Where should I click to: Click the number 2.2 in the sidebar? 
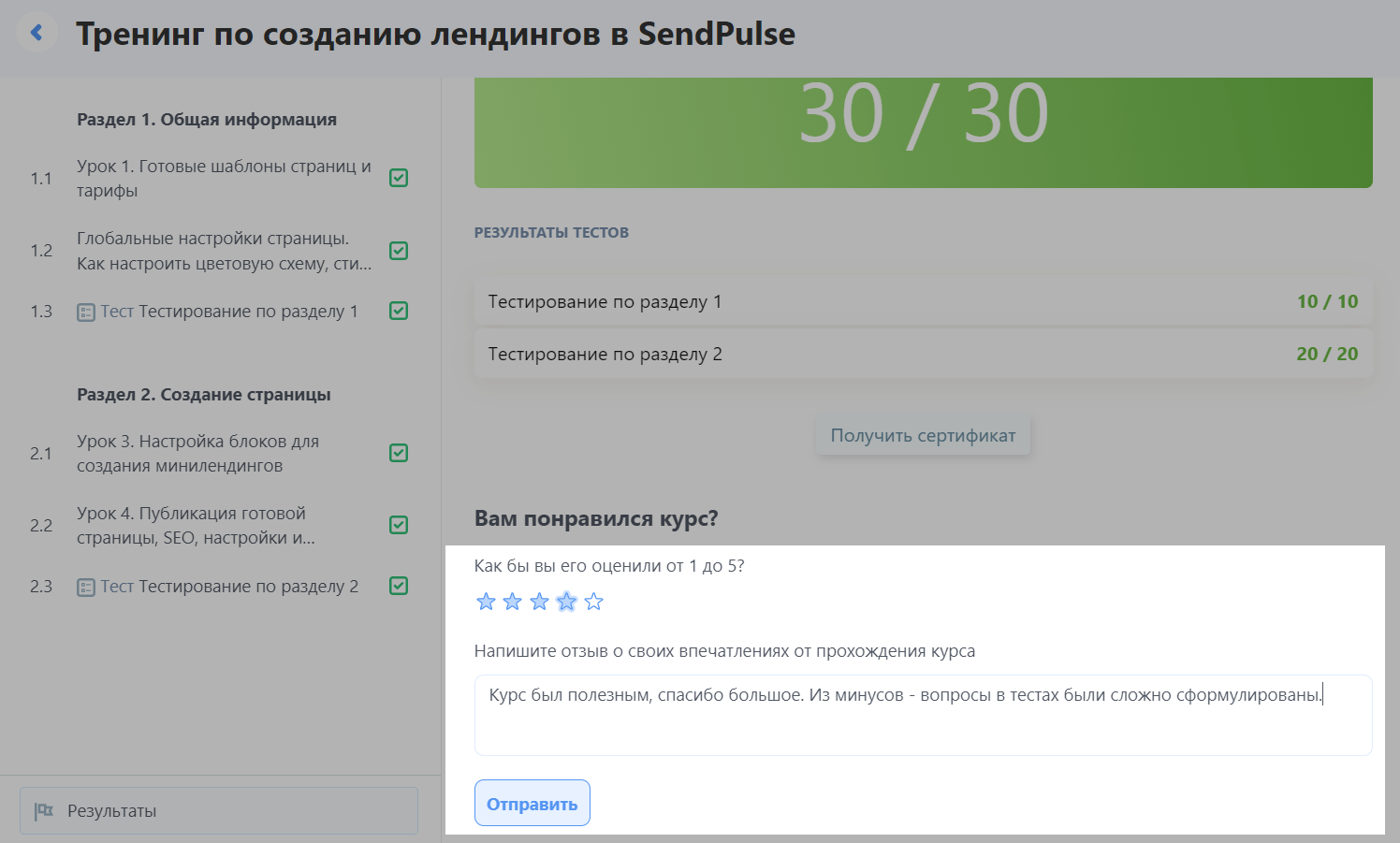[41, 525]
